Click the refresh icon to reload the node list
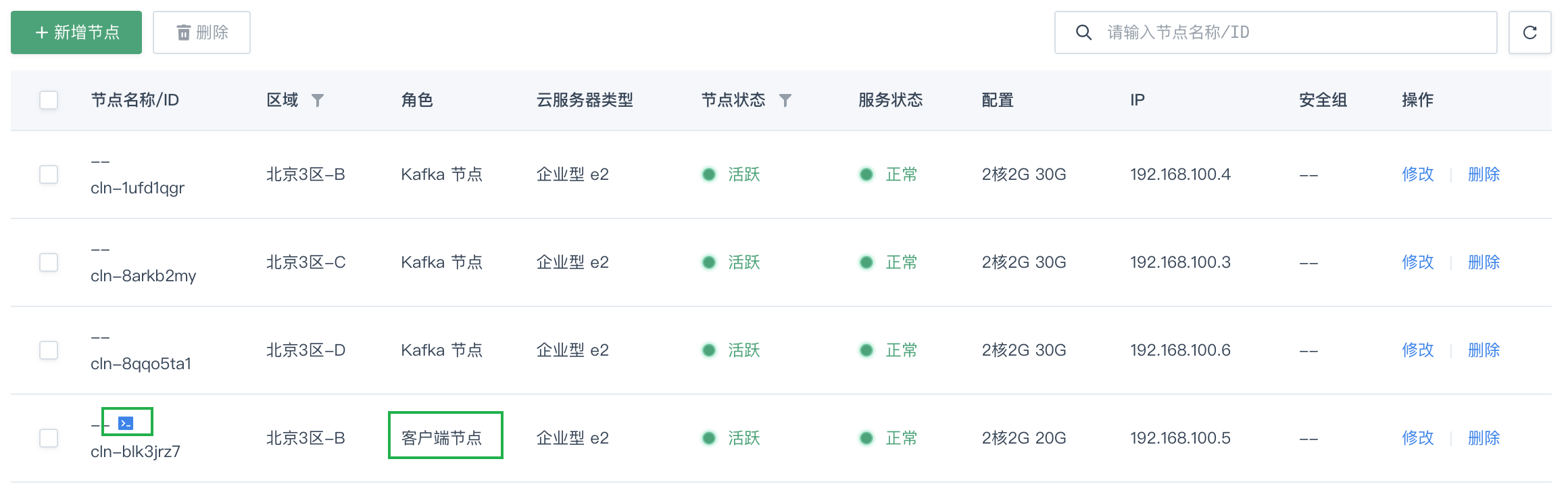The image size is (1568, 499). [x=1529, y=32]
